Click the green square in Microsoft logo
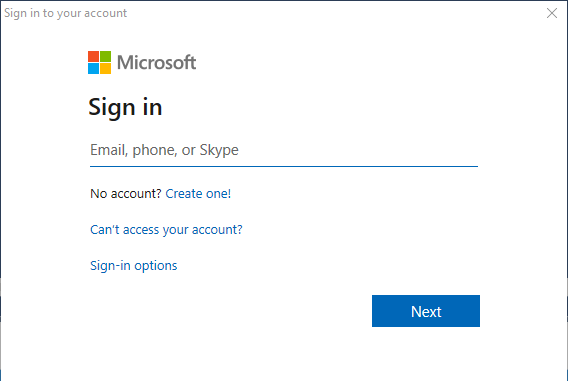The width and height of the screenshot is (568, 381). click(x=105, y=56)
